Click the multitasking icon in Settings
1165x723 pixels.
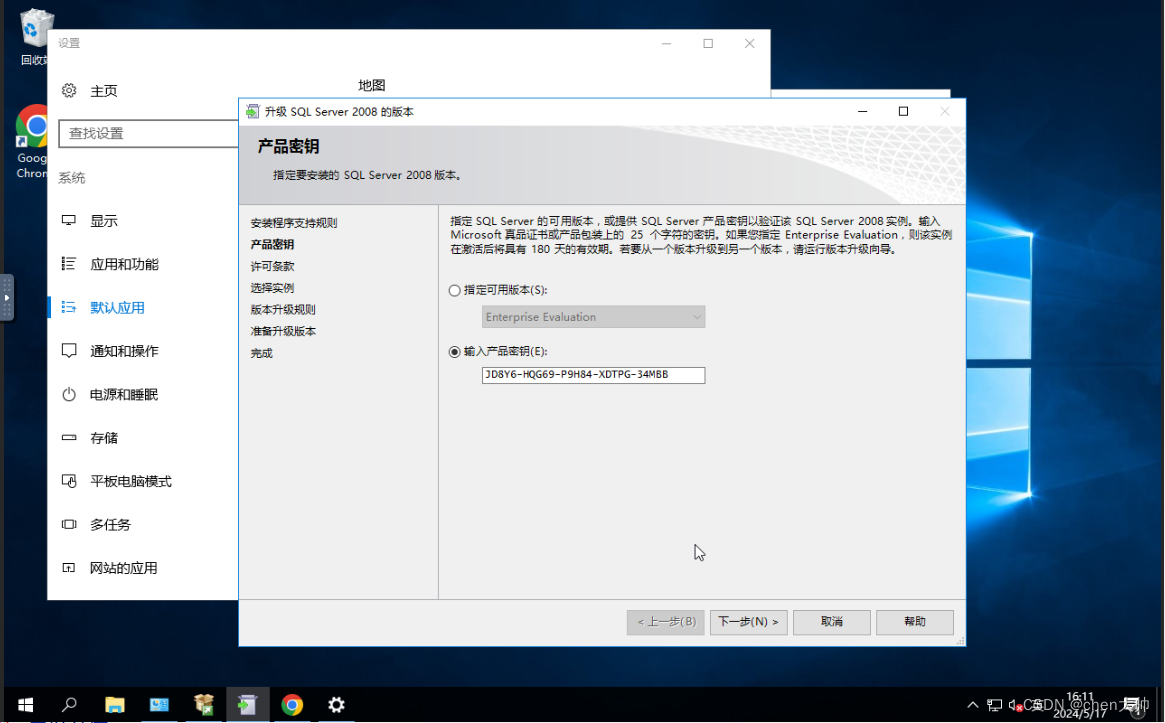point(69,525)
